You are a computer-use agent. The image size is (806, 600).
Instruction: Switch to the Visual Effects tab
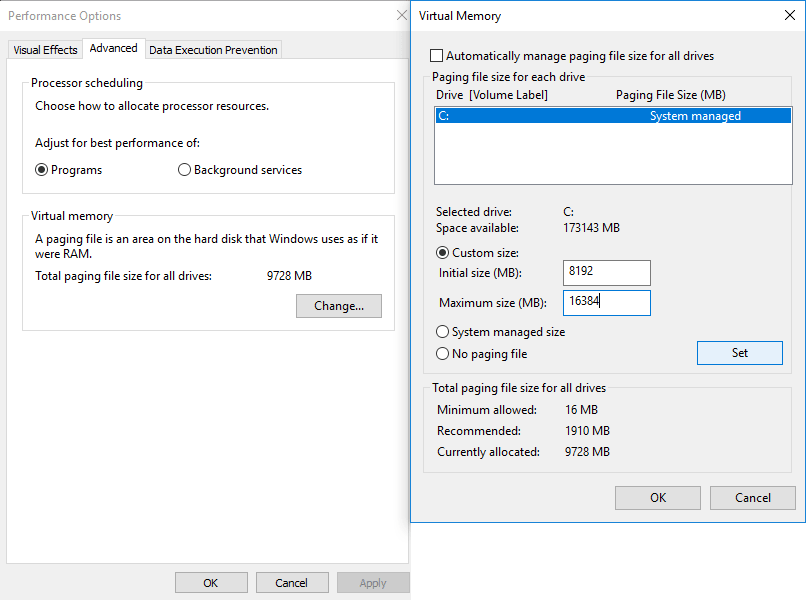pyautogui.click(x=45, y=50)
